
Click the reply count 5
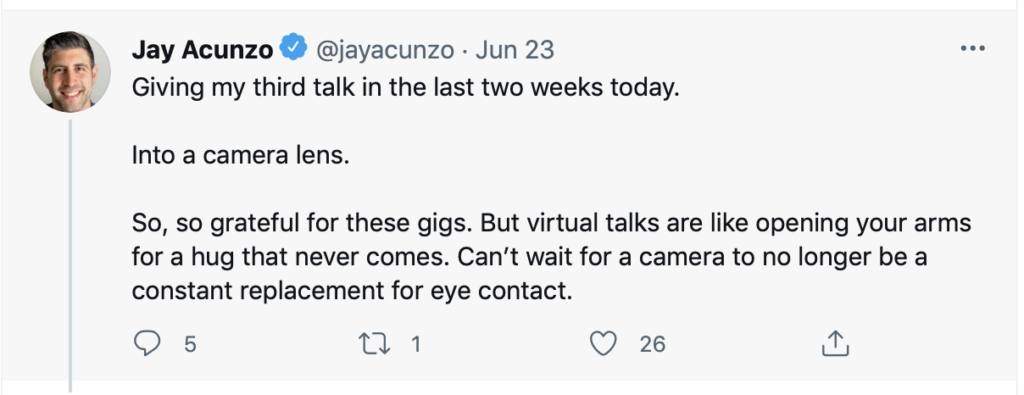click(x=189, y=344)
